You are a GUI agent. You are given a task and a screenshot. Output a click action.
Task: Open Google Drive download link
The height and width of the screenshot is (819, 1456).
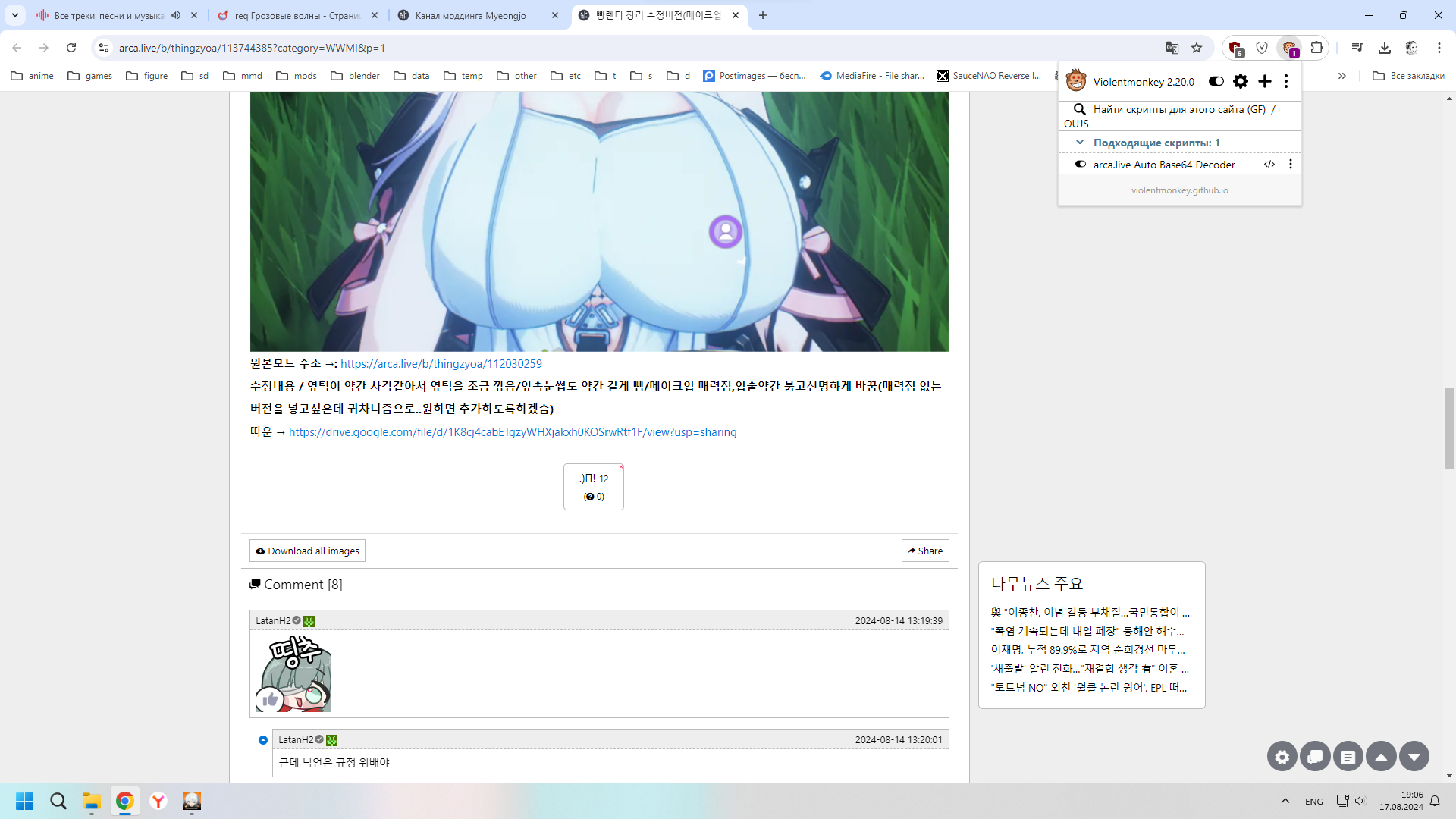[513, 432]
